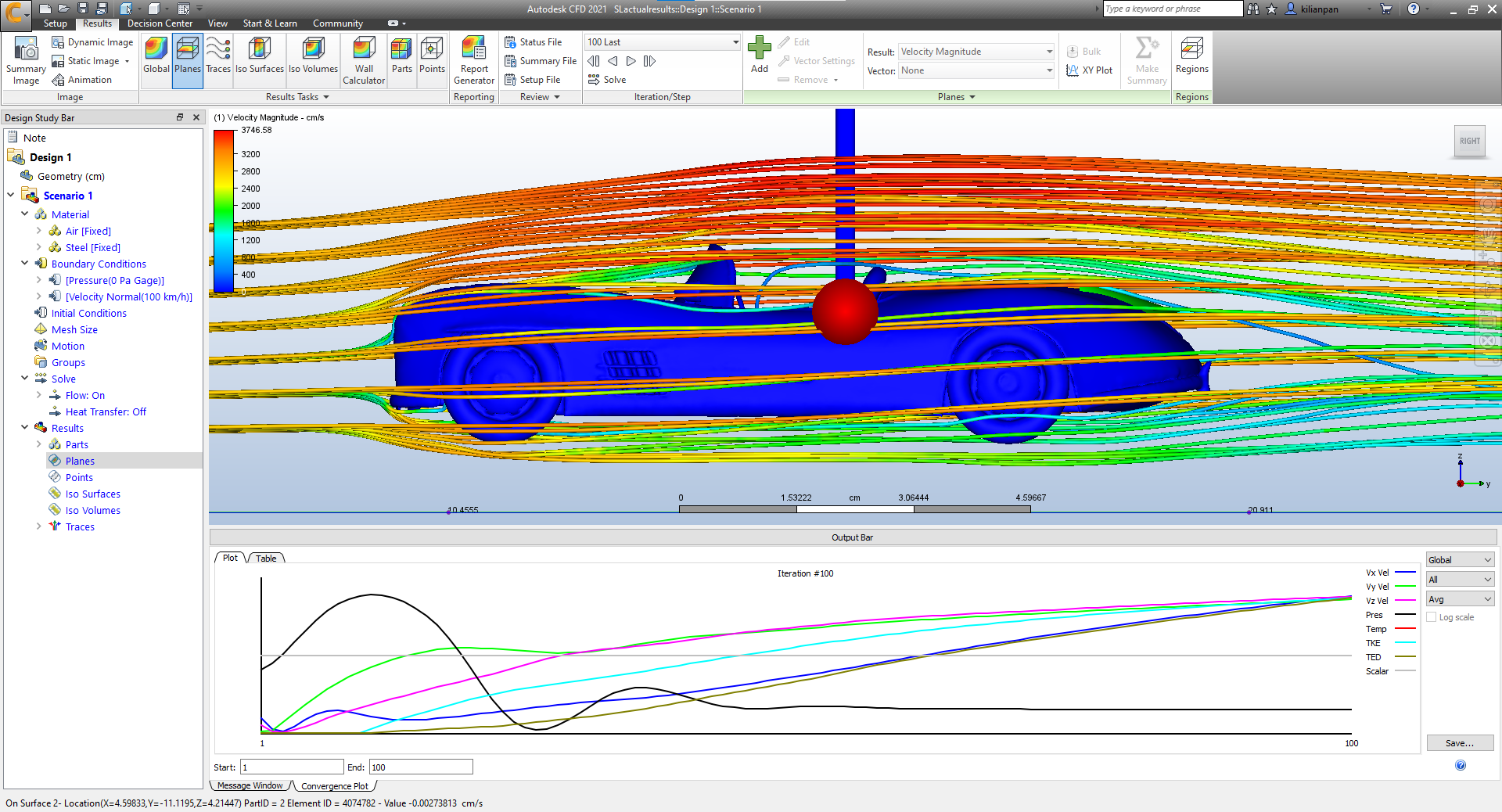
Task: Close the Design Study Bar panel
Action: [x=196, y=117]
